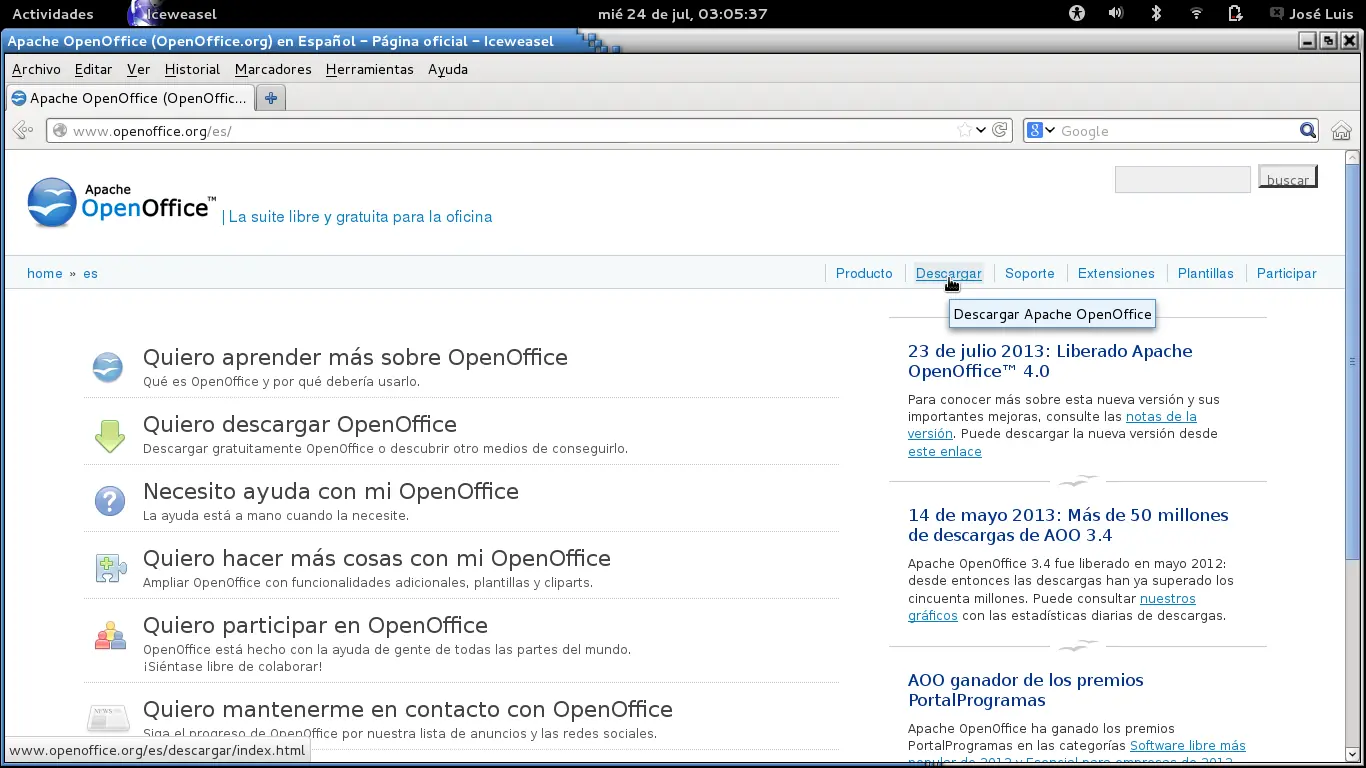Click the Apache OpenOffice logo
This screenshot has height=768, width=1366.
(121, 203)
